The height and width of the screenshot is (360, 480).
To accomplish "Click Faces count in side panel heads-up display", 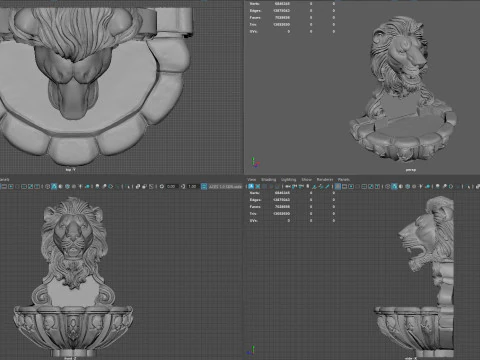I will click(x=282, y=207).
